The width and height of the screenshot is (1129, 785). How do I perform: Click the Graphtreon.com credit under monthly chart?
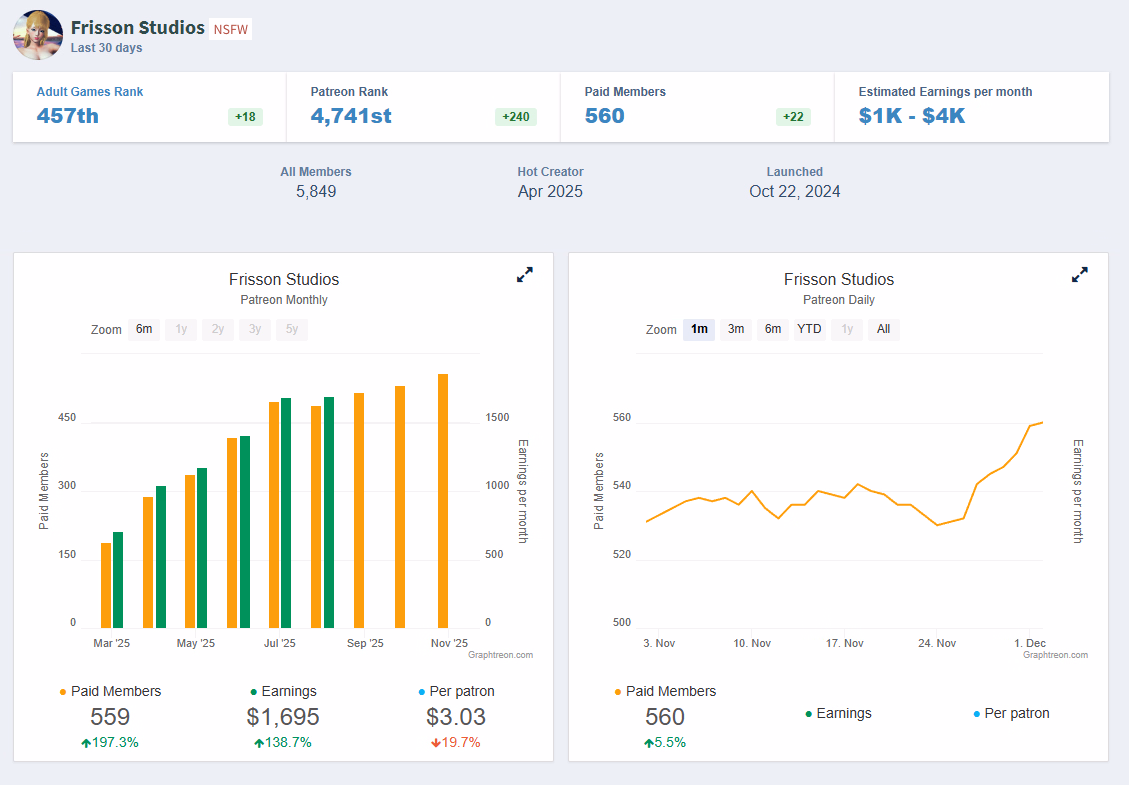(x=500, y=655)
